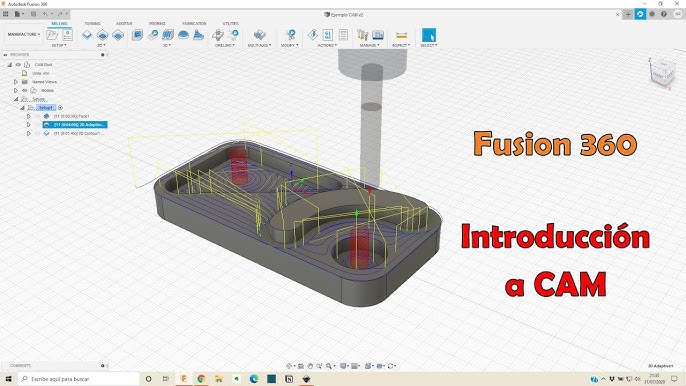The width and height of the screenshot is (686, 386).
Task: Collapse the Setups node
Action: point(16,99)
